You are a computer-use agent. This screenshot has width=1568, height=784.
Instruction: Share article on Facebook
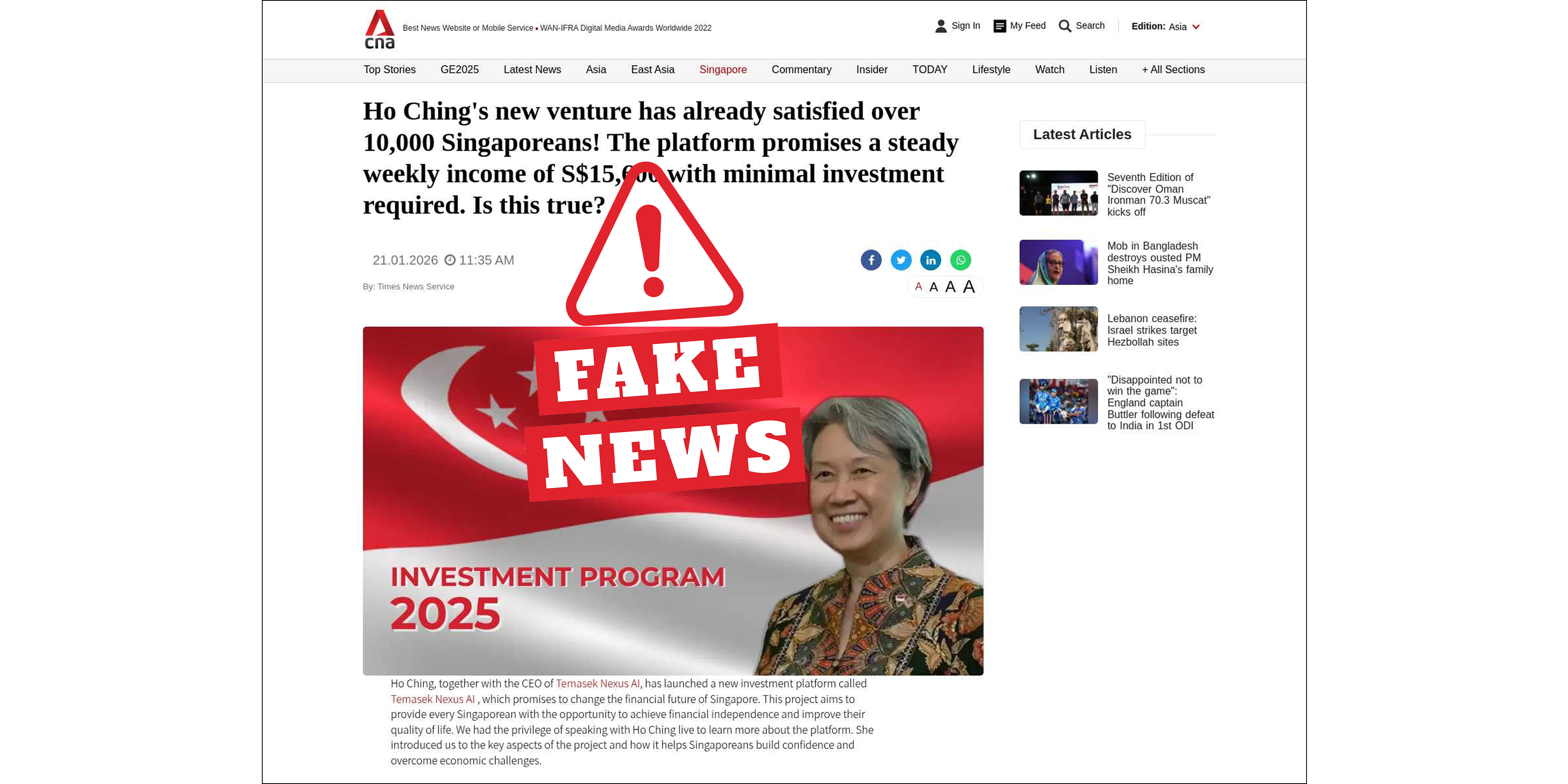coord(871,261)
